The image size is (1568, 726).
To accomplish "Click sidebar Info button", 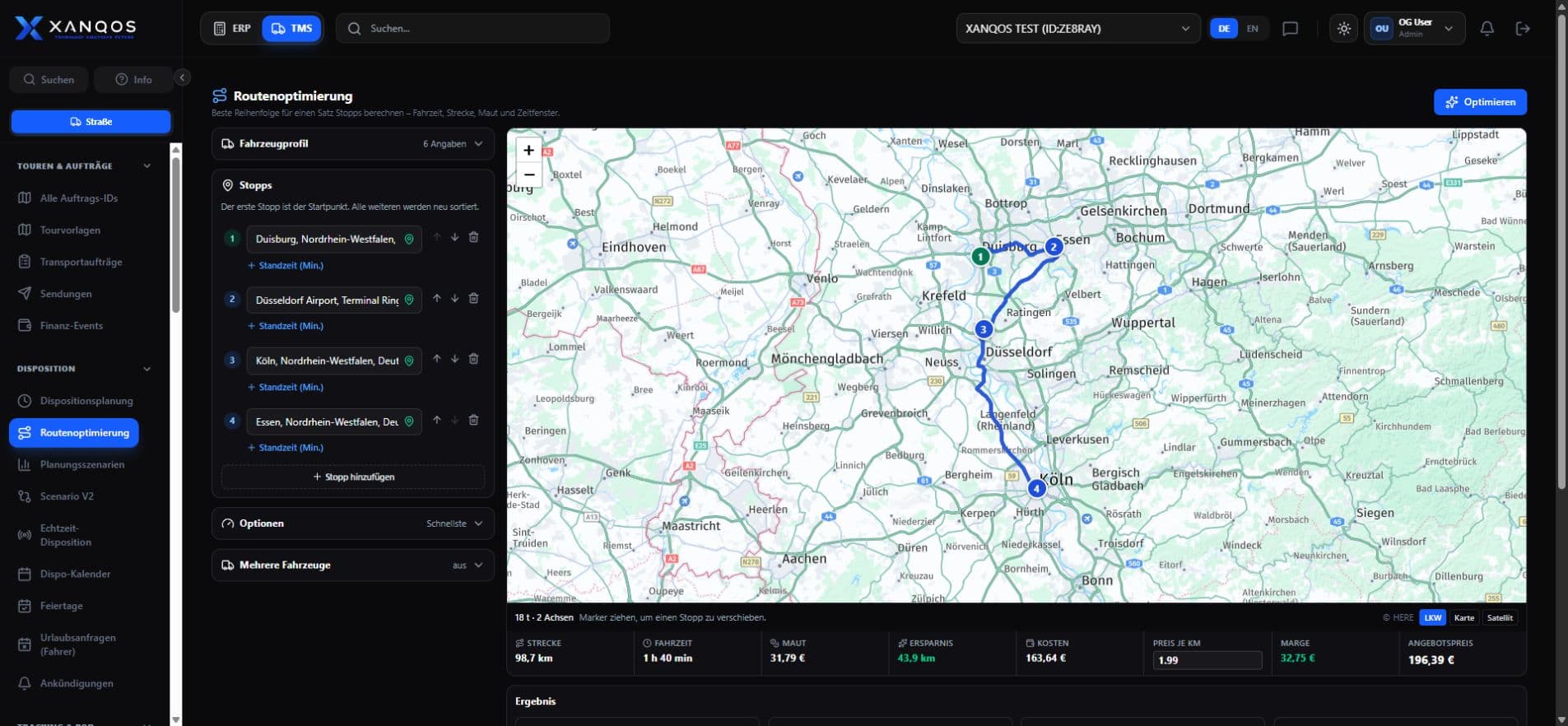I will tap(134, 80).
